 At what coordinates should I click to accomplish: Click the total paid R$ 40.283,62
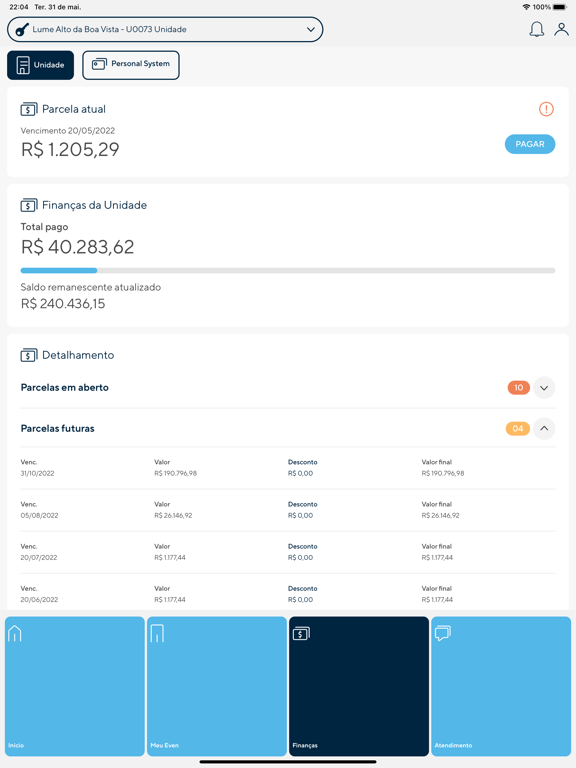[77, 247]
